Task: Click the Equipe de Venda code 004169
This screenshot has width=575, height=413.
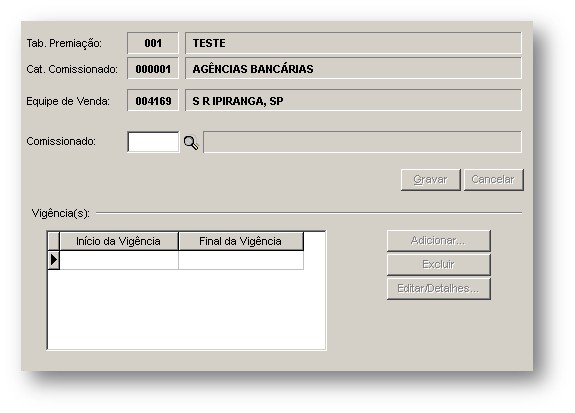Action: click(x=153, y=100)
